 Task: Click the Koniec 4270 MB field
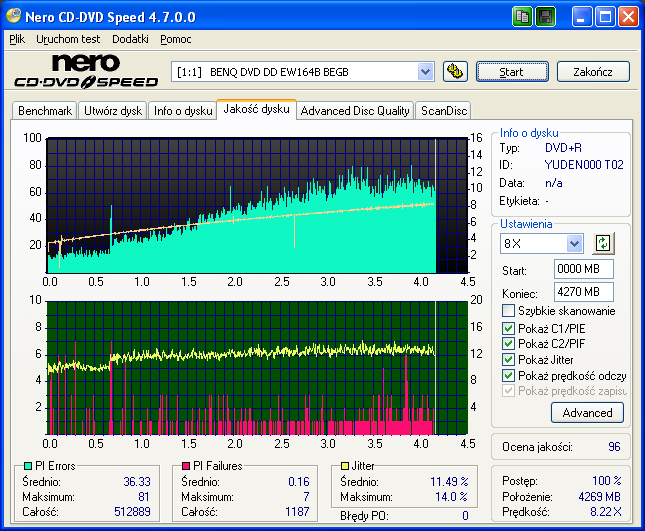click(x=584, y=292)
